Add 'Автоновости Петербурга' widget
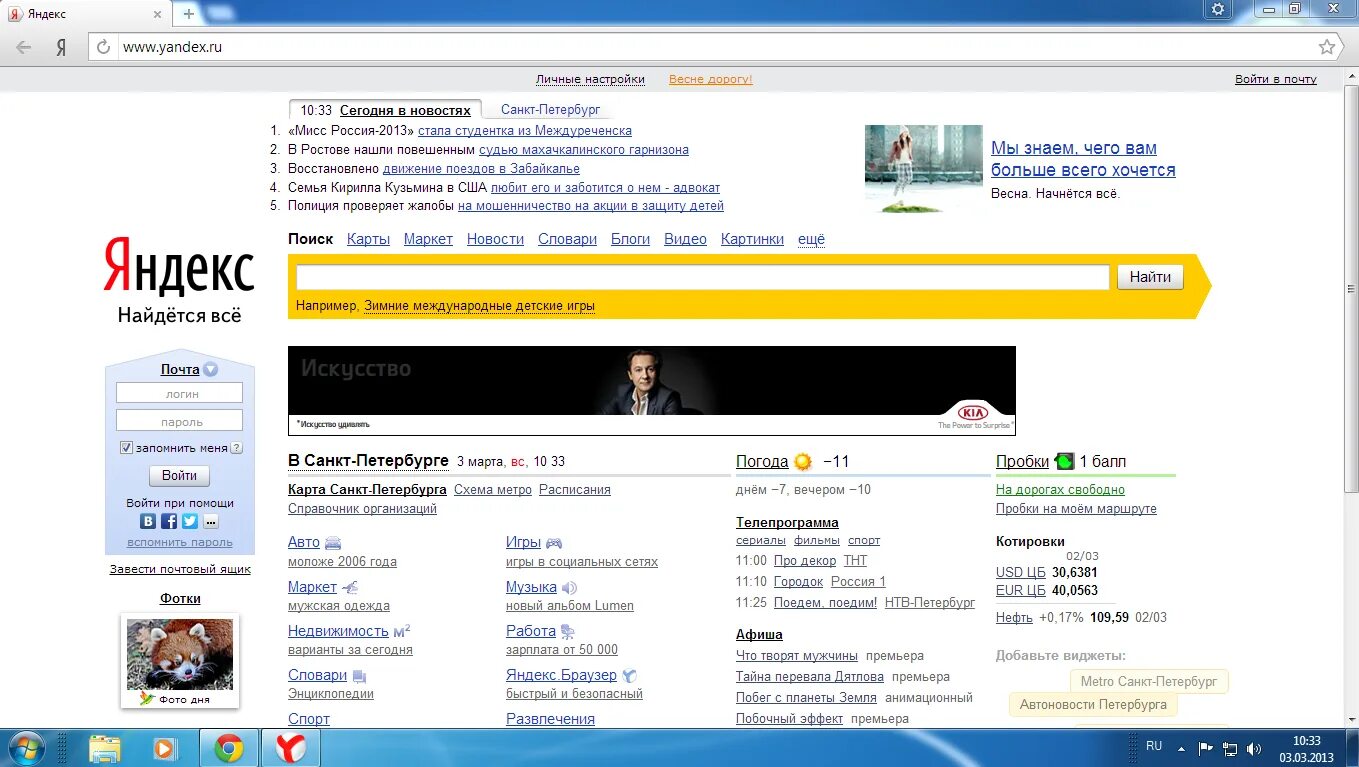 tap(1093, 704)
